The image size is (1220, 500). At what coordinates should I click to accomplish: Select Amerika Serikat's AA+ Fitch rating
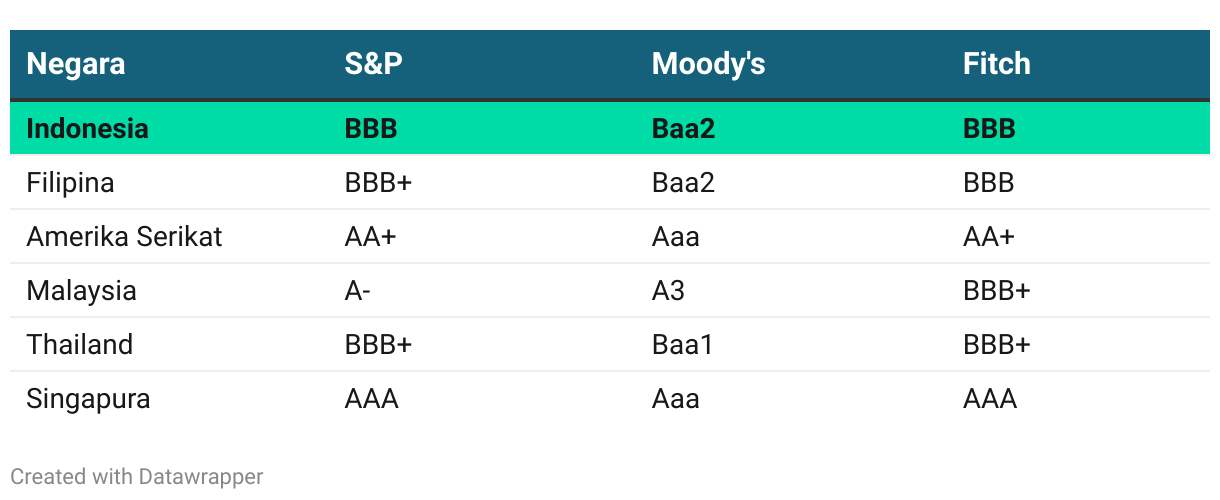988,237
